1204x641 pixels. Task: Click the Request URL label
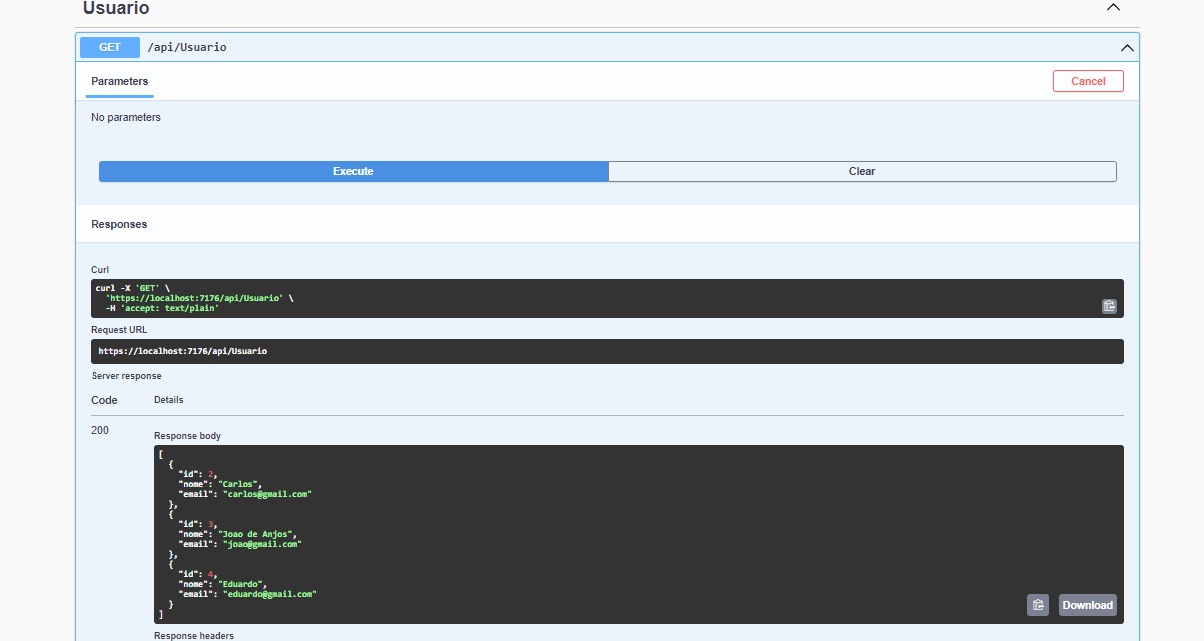118,329
